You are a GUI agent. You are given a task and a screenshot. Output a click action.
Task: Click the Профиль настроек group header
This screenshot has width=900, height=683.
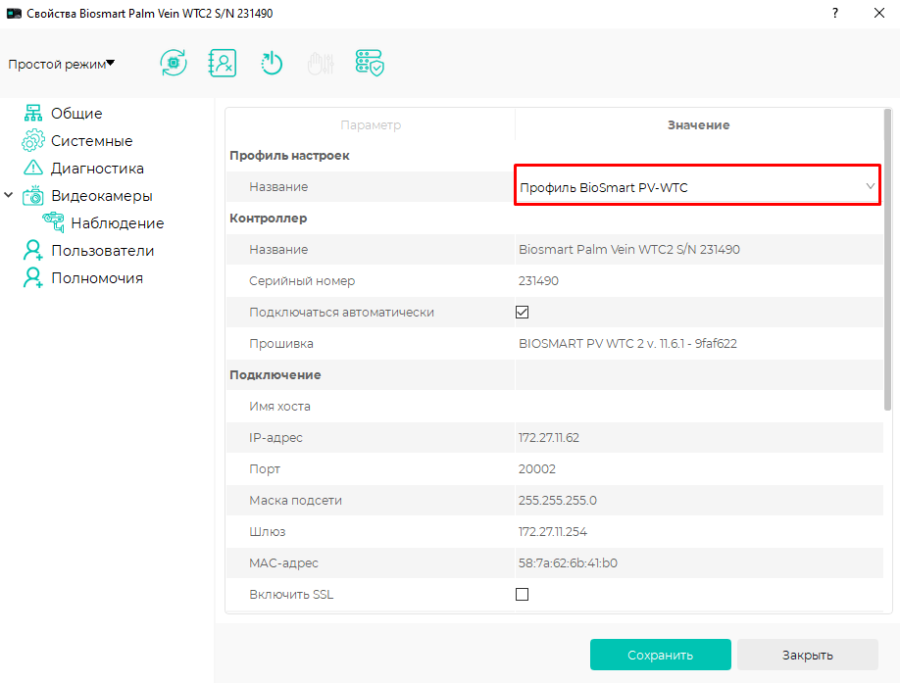tap(289, 156)
